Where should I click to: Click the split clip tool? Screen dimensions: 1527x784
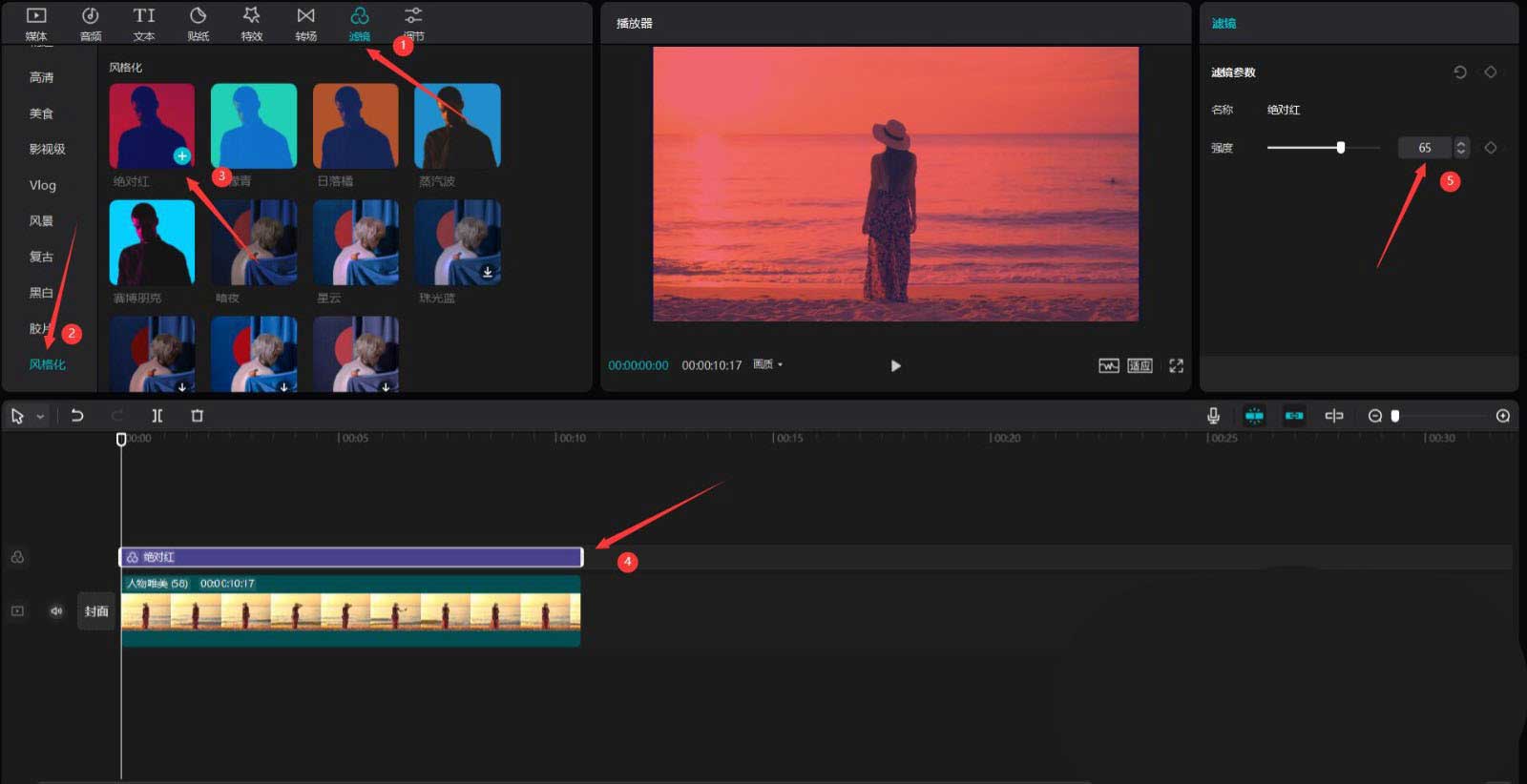tap(157, 416)
